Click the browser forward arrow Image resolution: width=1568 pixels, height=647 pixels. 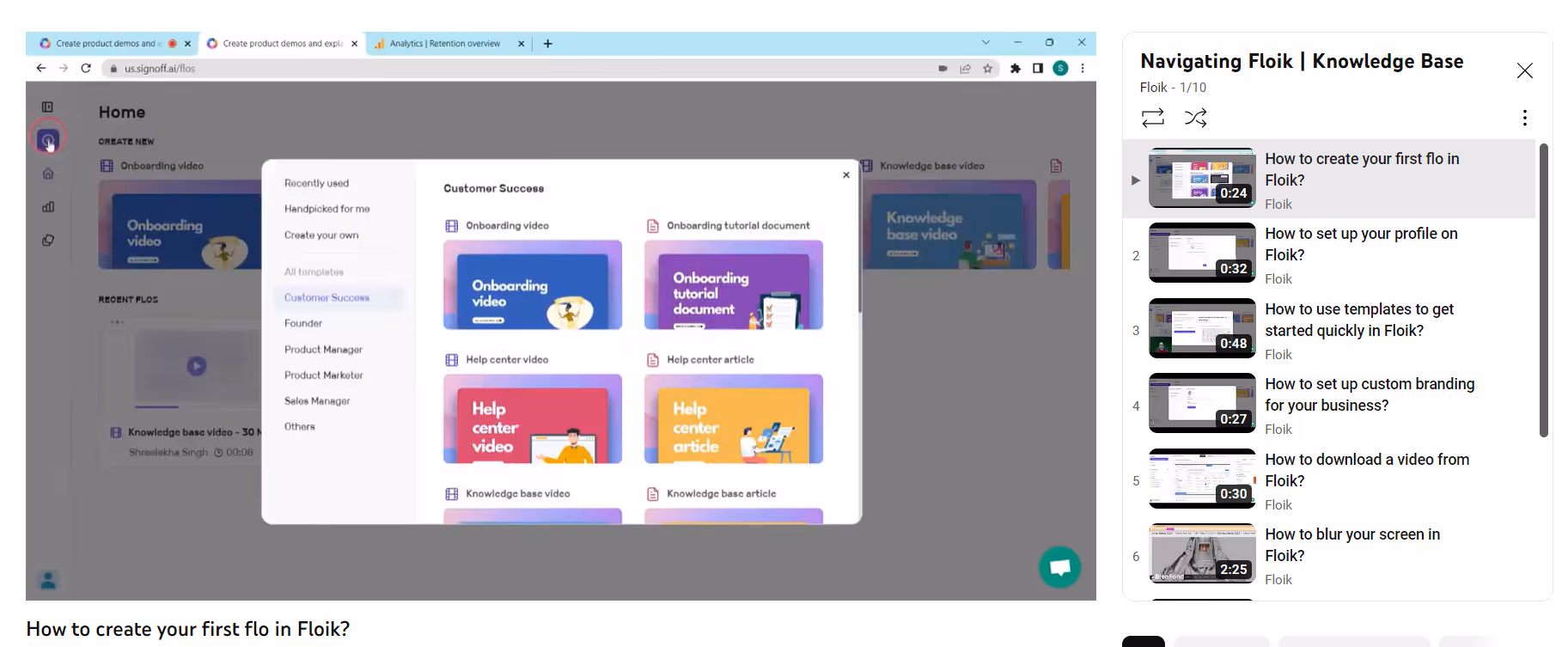pos(63,68)
